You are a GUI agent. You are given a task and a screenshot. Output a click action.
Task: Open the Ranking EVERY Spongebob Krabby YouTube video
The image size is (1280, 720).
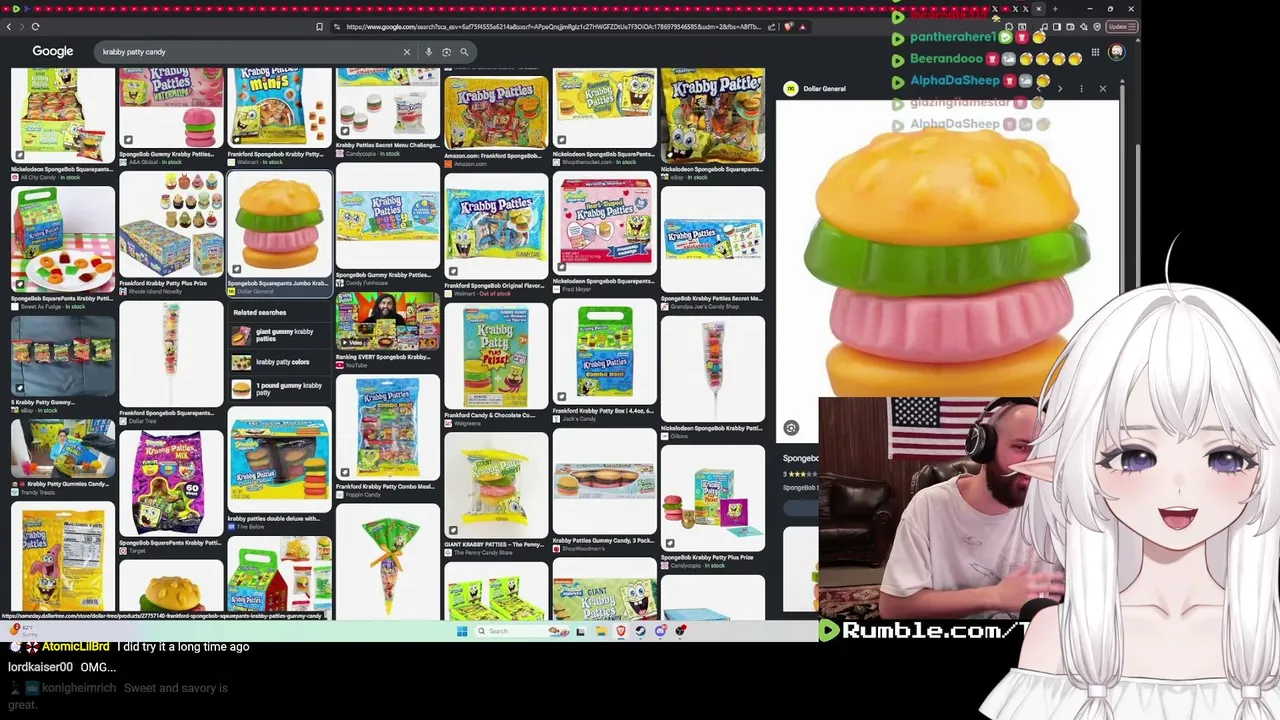click(387, 332)
